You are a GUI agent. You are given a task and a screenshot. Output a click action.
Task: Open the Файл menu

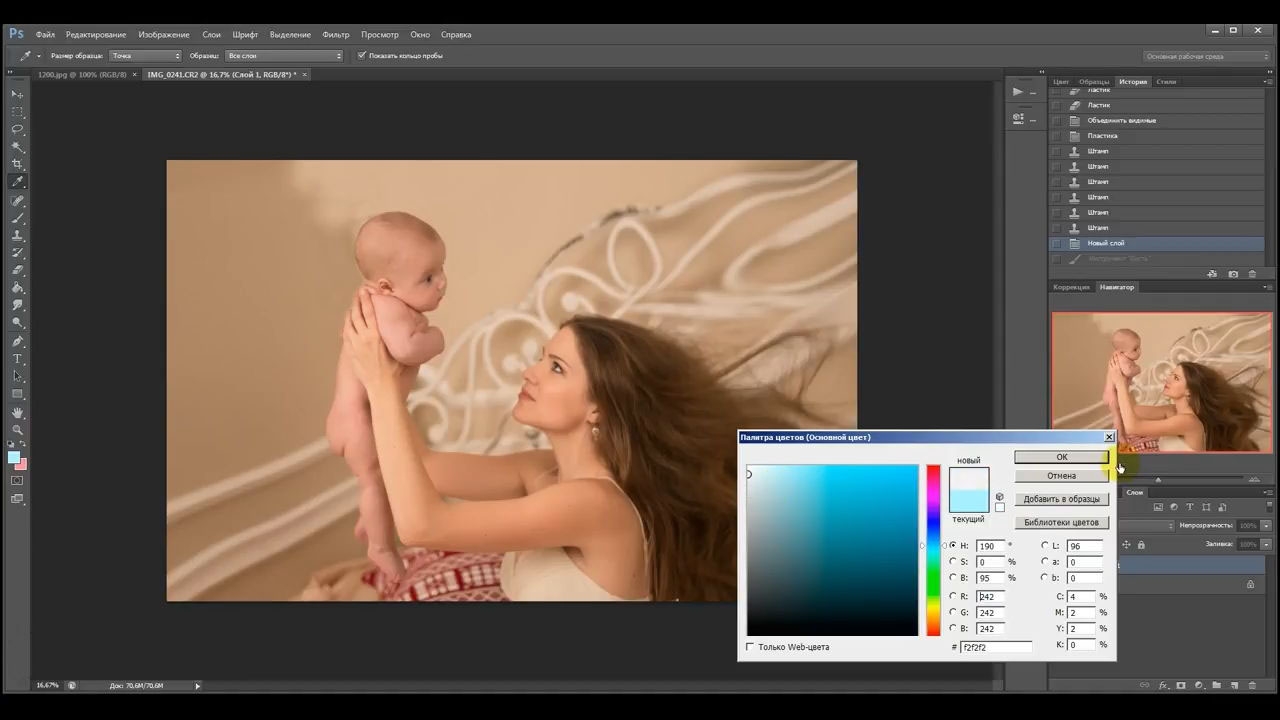click(x=45, y=35)
